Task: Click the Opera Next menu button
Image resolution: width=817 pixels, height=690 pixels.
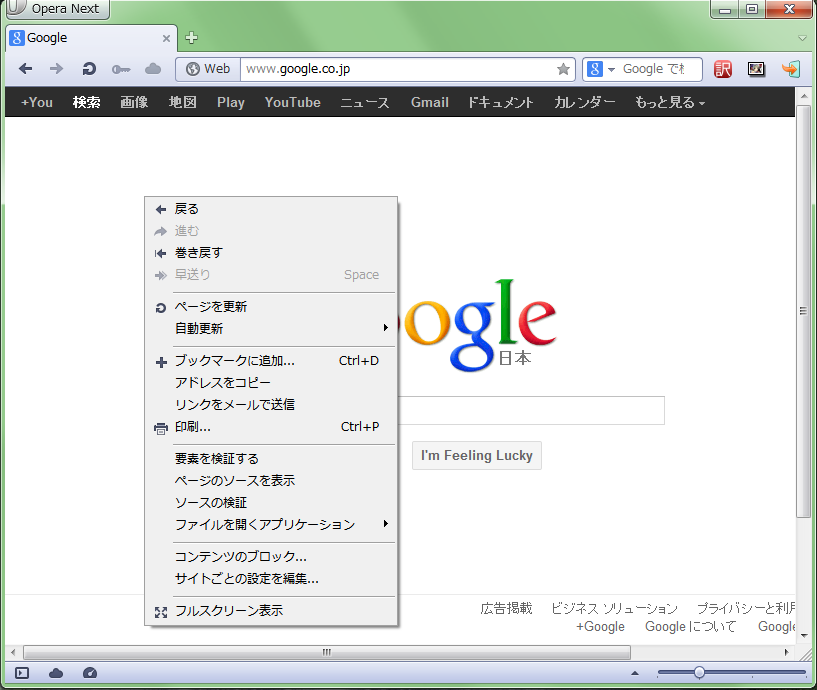Action: (57, 9)
